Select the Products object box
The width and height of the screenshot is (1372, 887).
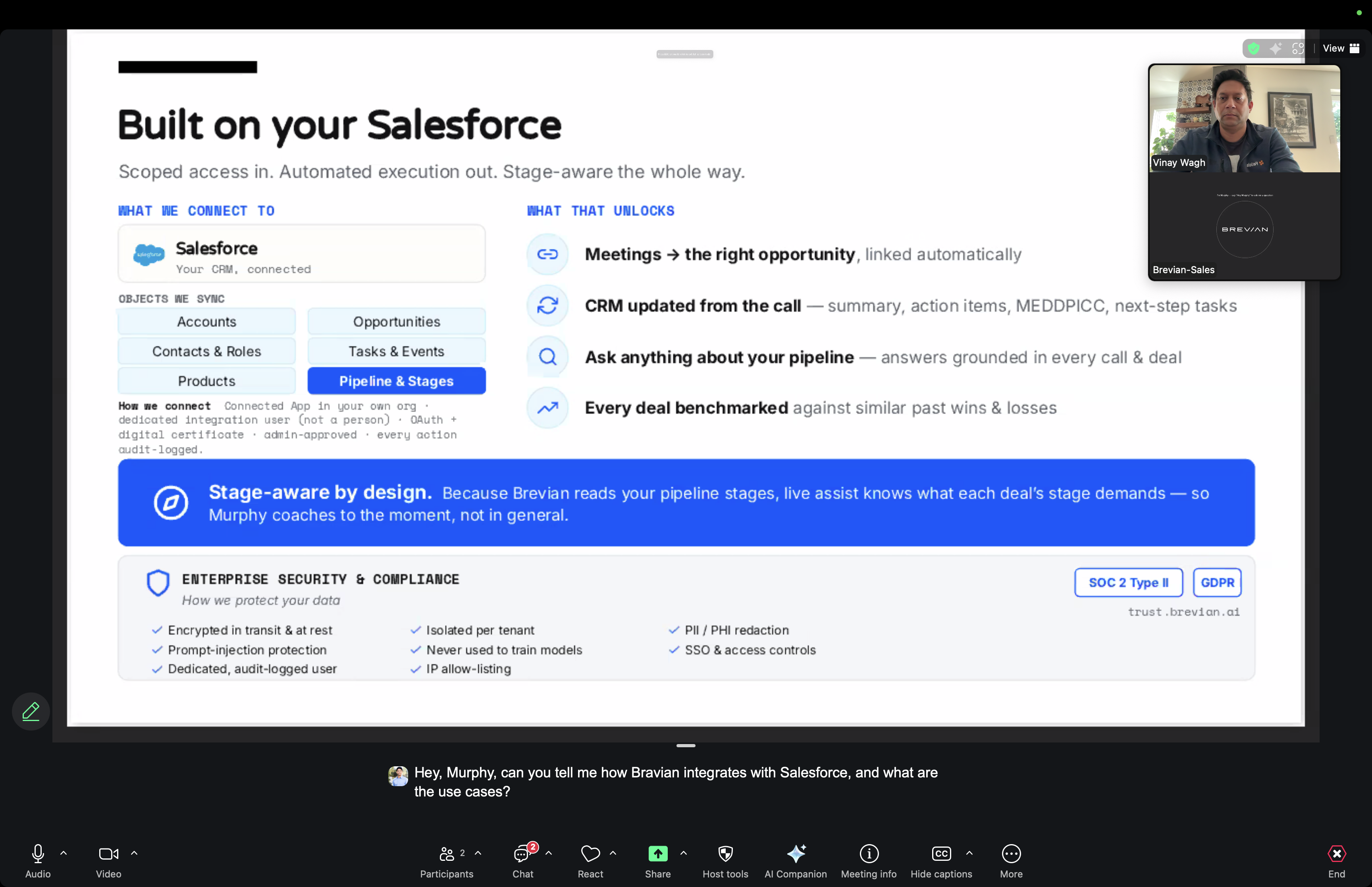coord(207,381)
